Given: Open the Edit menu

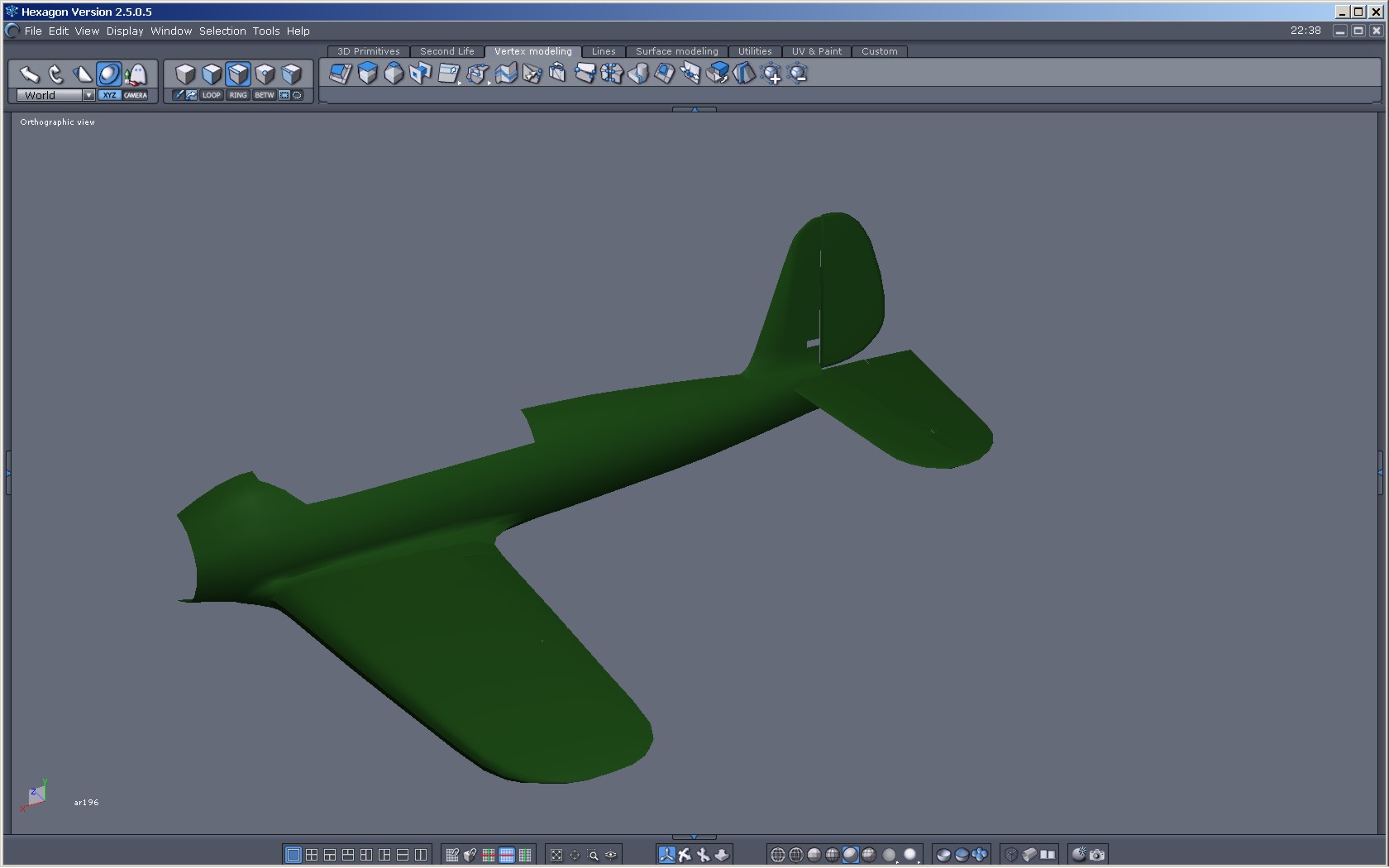Looking at the screenshot, I should [x=59, y=31].
